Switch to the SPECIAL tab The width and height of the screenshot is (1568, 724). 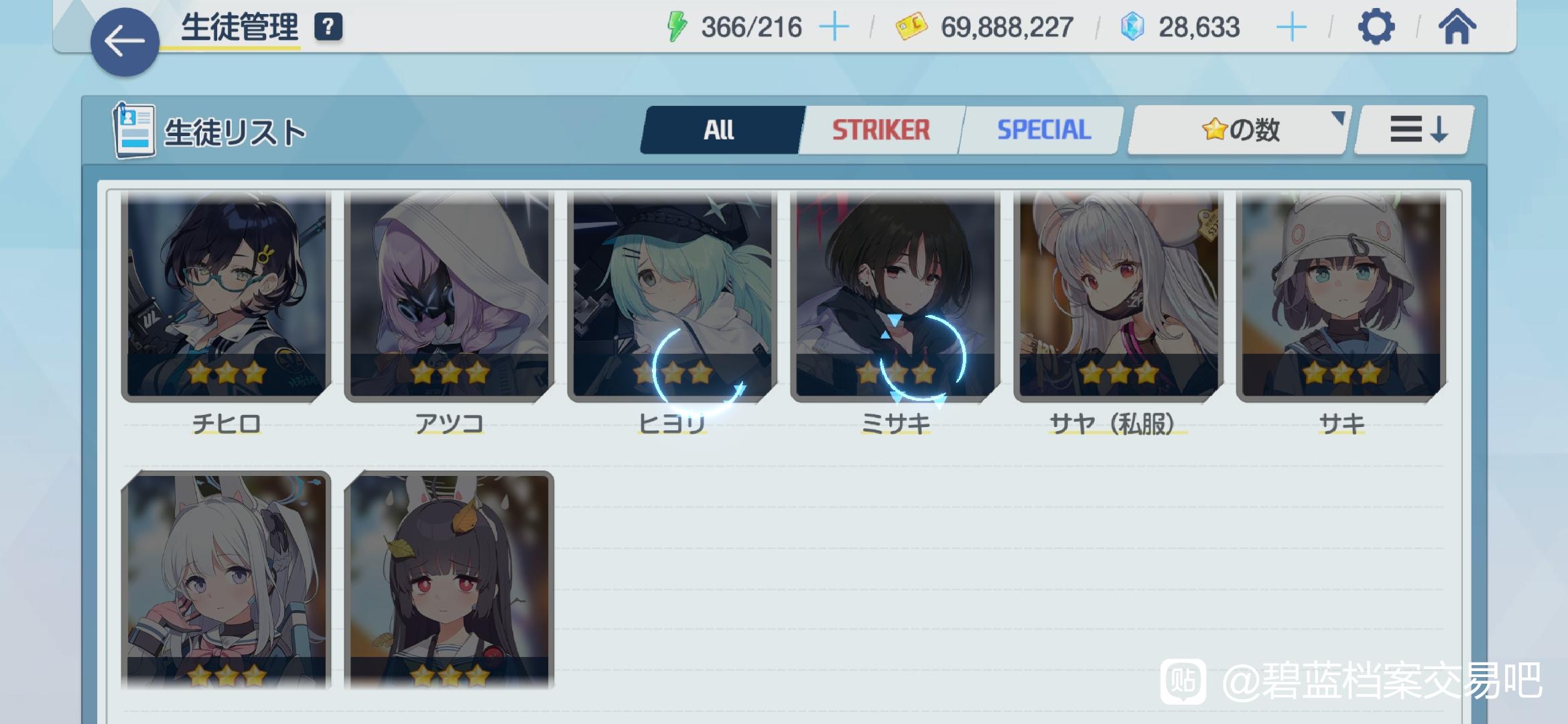(1043, 130)
